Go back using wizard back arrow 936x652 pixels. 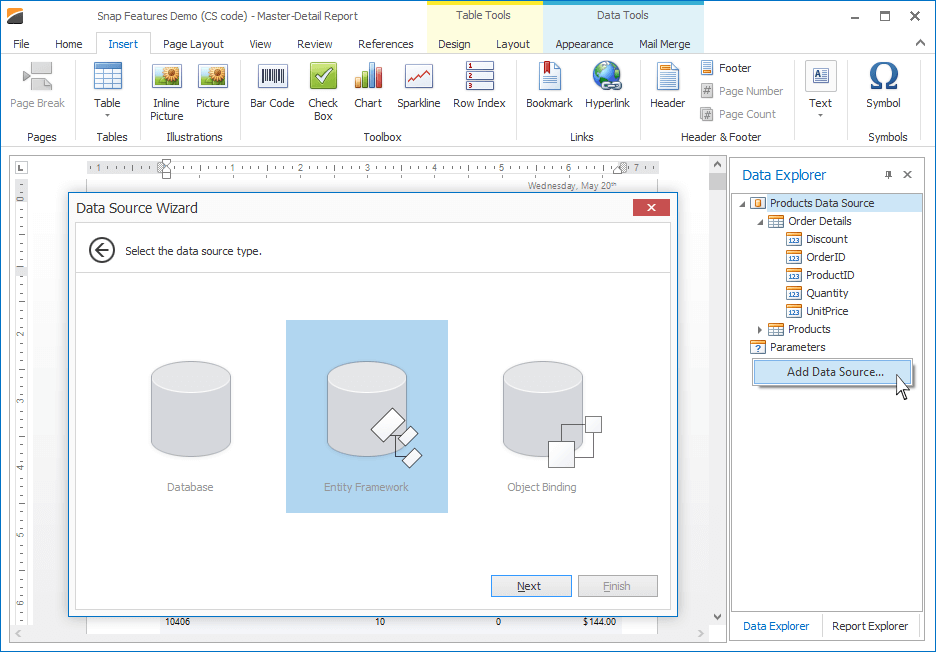point(102,250)
